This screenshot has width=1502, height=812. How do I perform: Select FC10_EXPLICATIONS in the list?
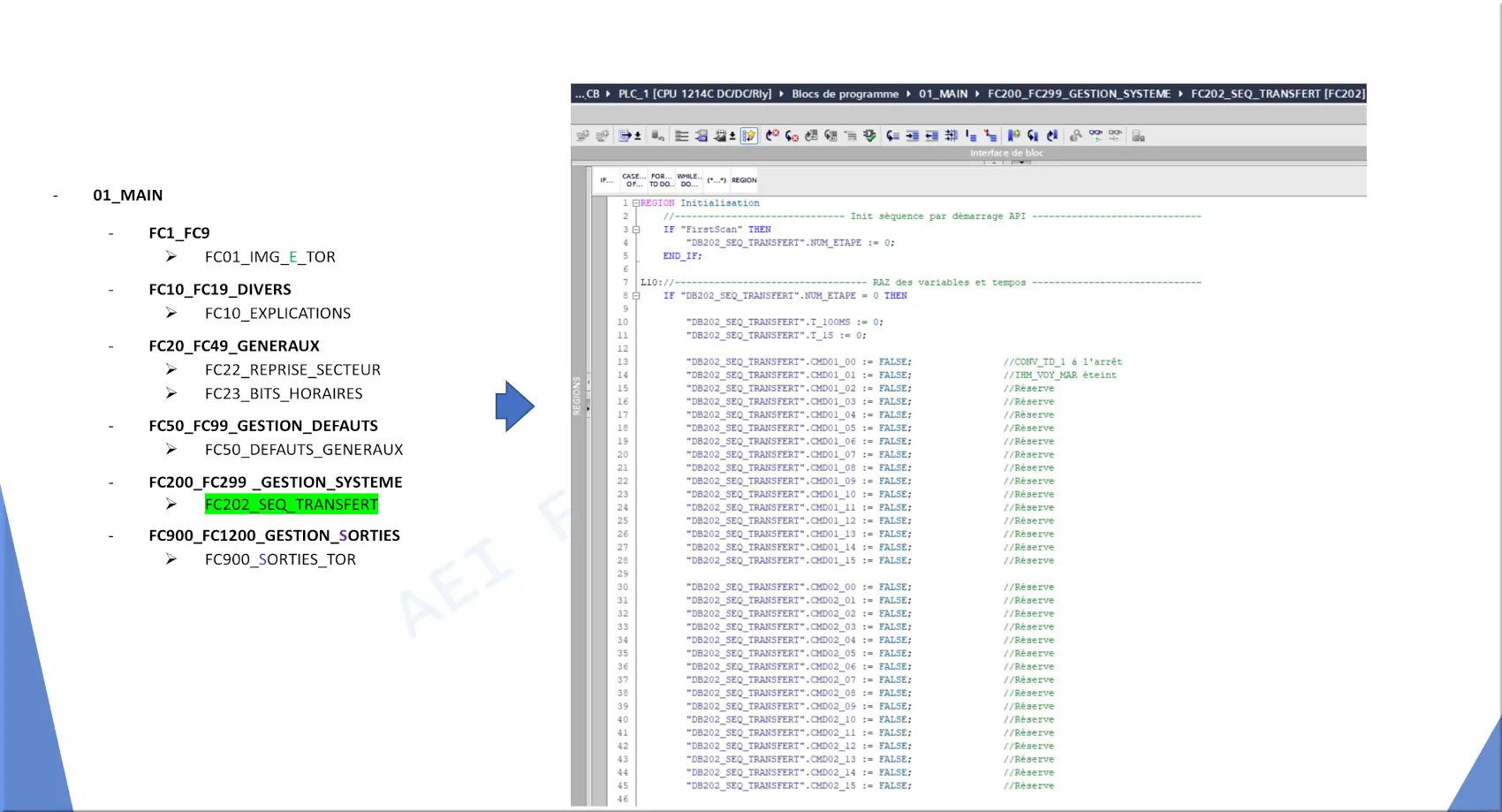click(277, 314)
